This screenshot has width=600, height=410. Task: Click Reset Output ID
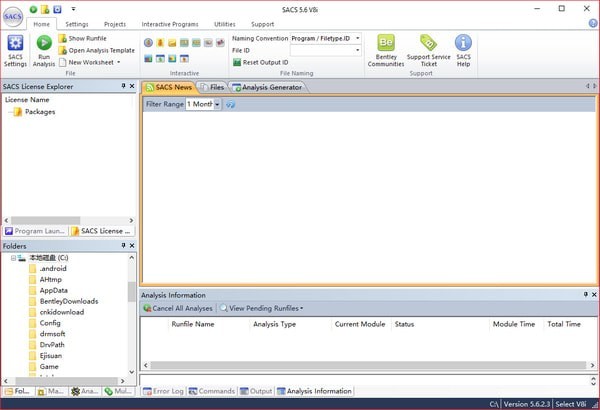pos(261,62)
